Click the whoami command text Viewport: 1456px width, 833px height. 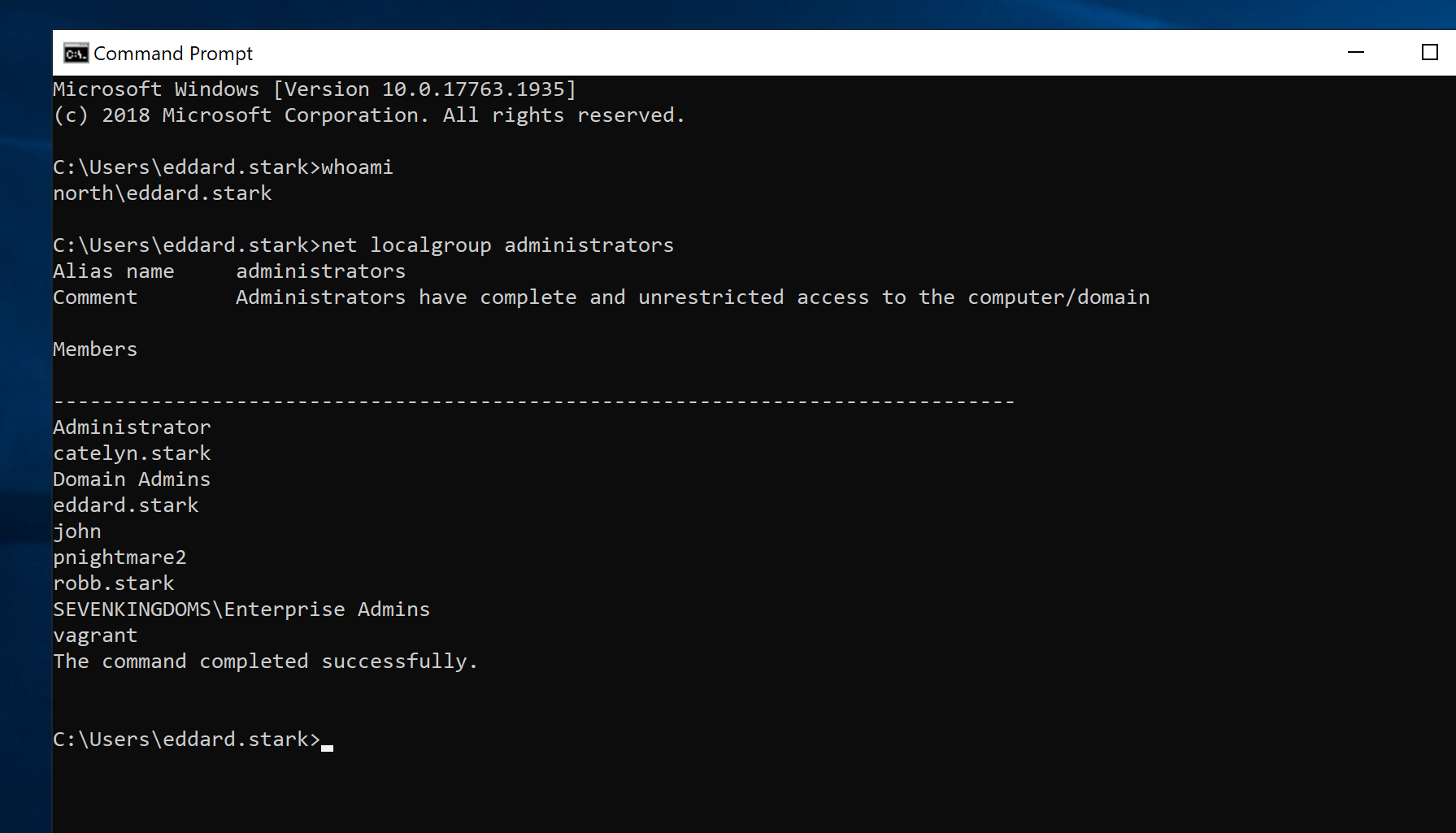(x=357, y=167)
